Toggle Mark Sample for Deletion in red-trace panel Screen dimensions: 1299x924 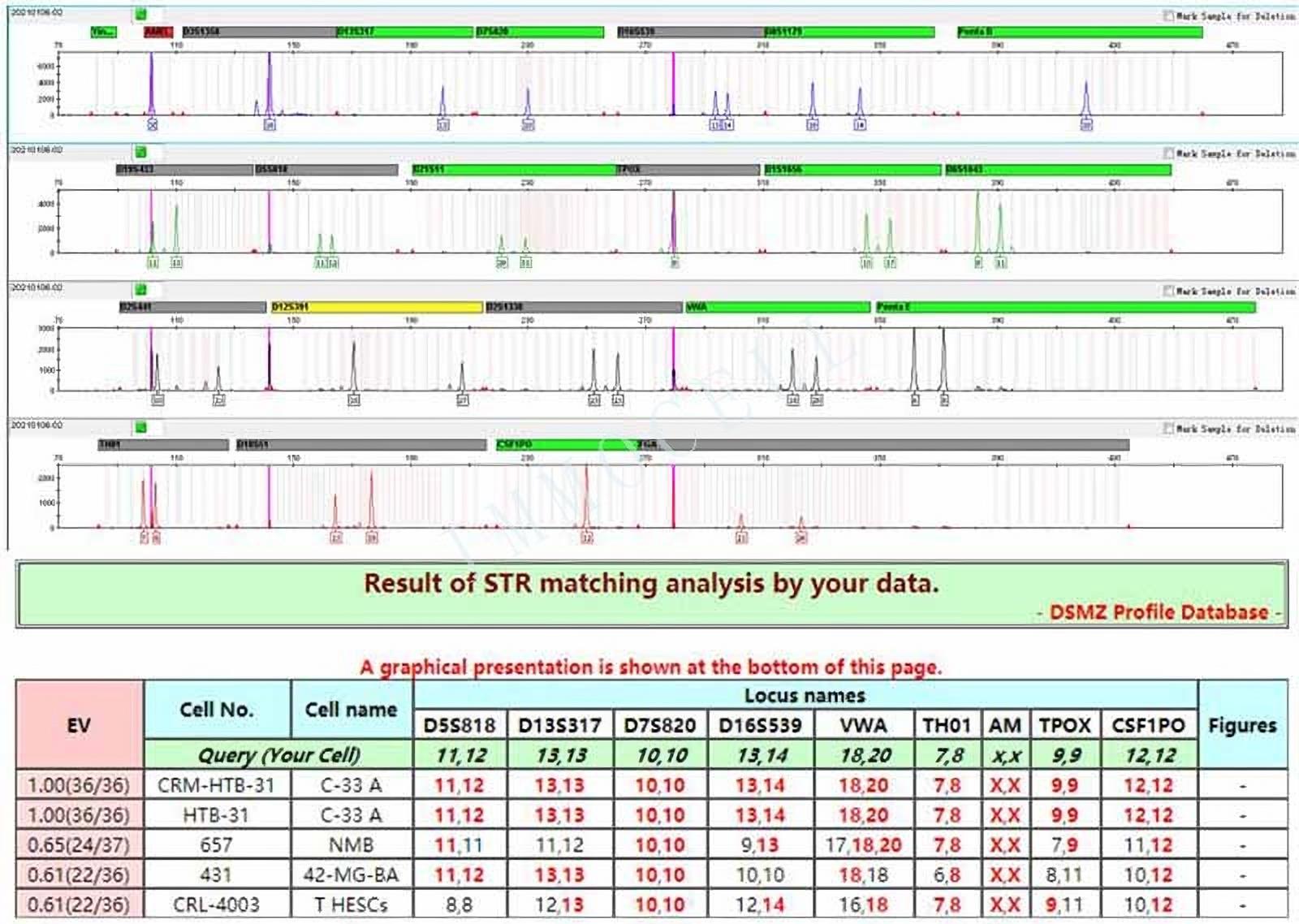[x=1168, y=428]
